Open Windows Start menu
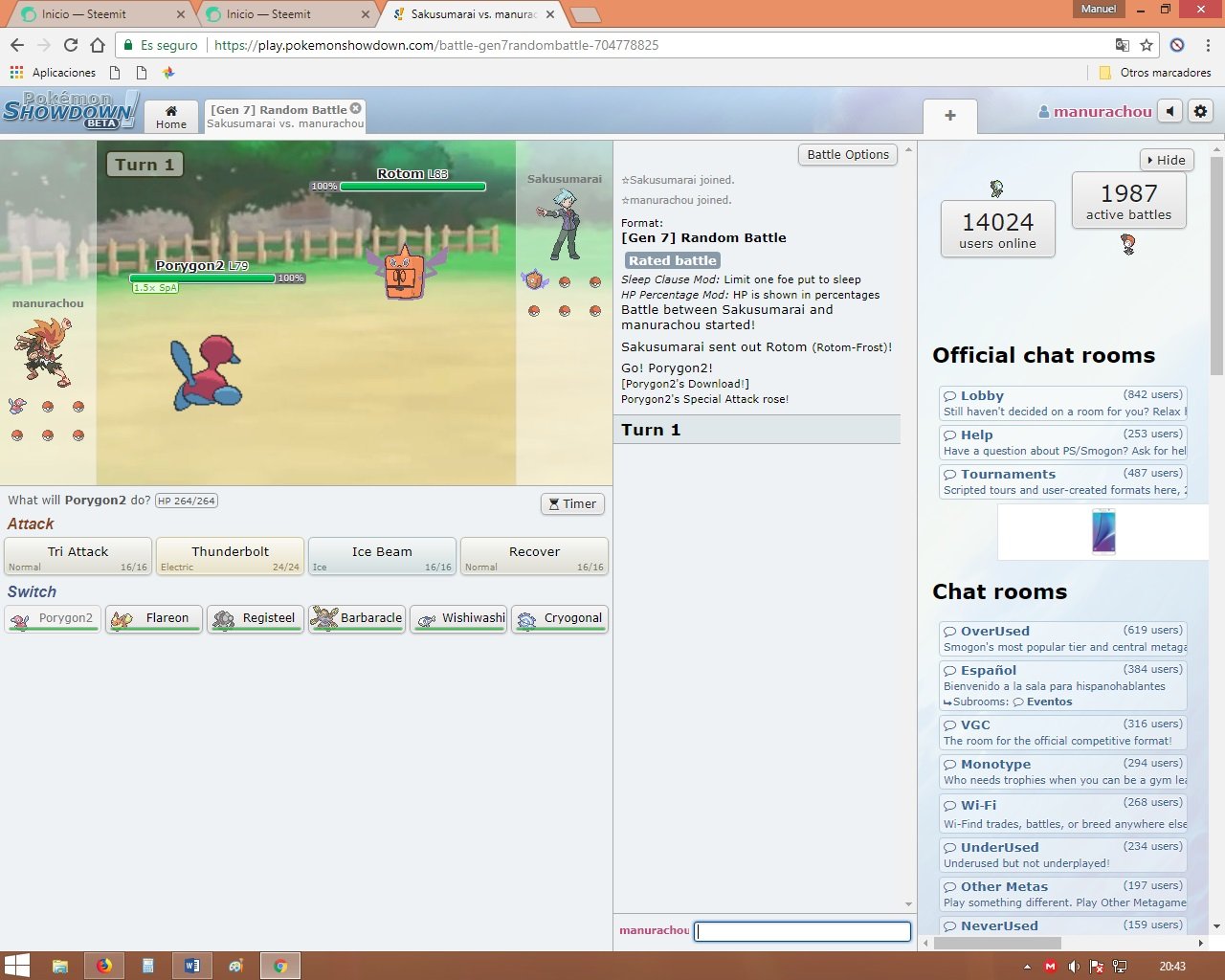Image resolution: width=1225 pixels, height=980 pixels. [x=16, y=966]
